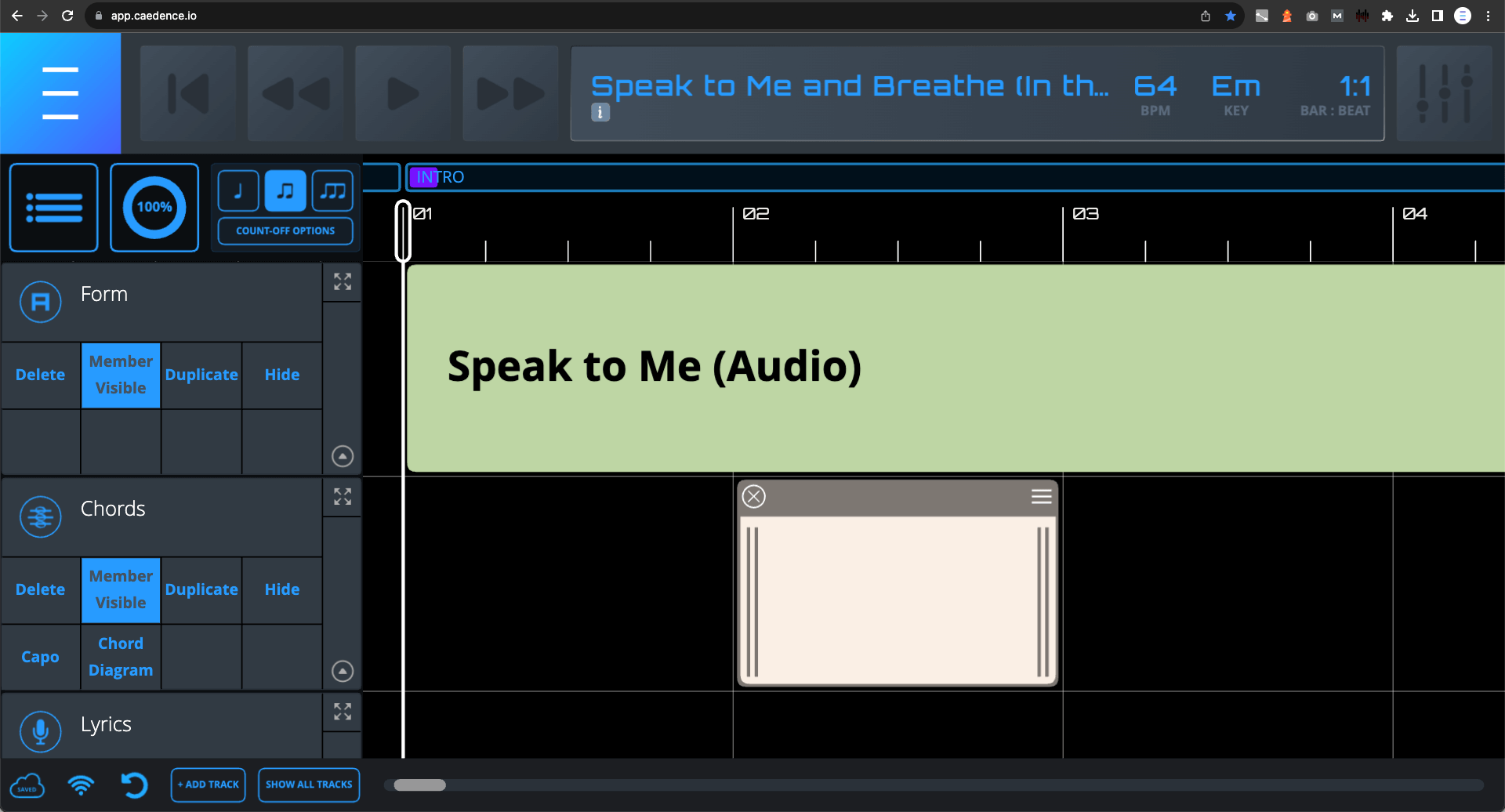The height and width of the screenshot is (812, 1505).
Task: Close the chord block on timeline
Action: coord(754,497)
